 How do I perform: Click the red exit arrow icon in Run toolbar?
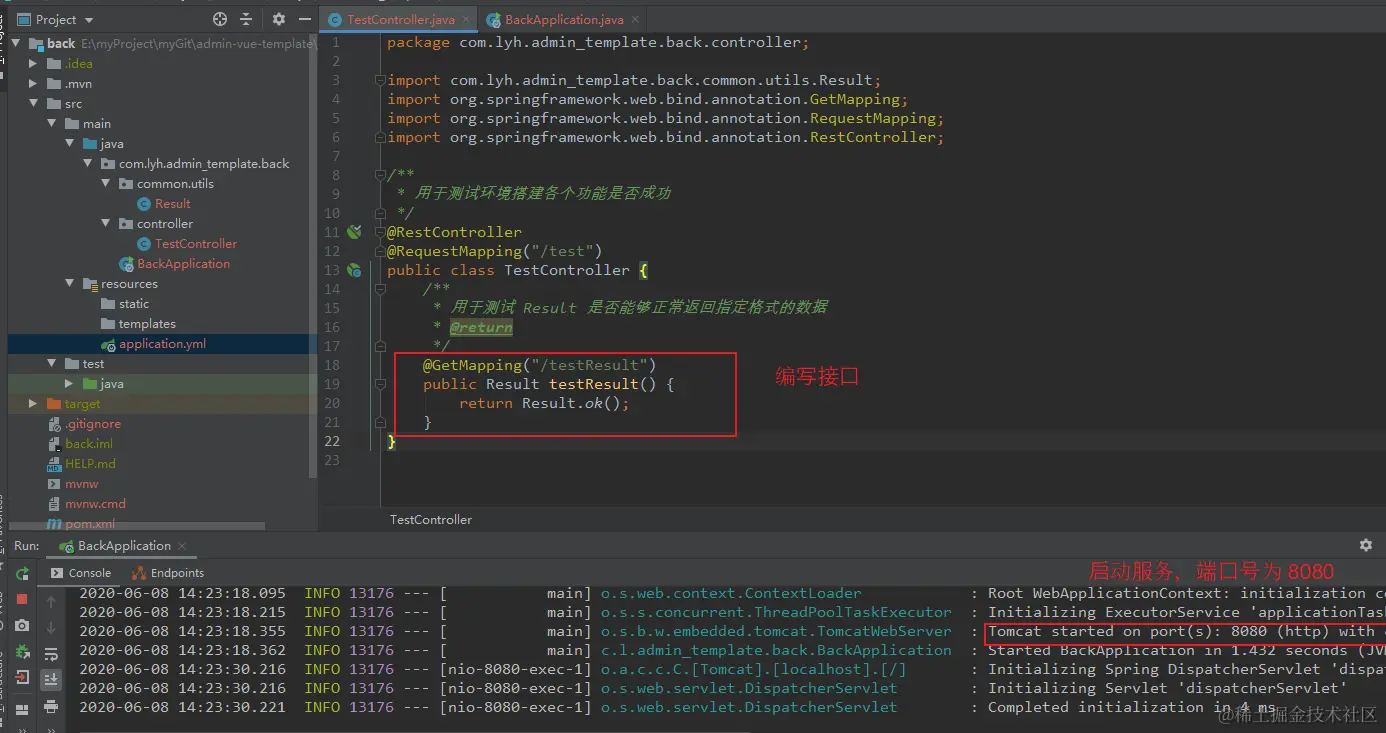pyautogui.click(x=22, y=678)
